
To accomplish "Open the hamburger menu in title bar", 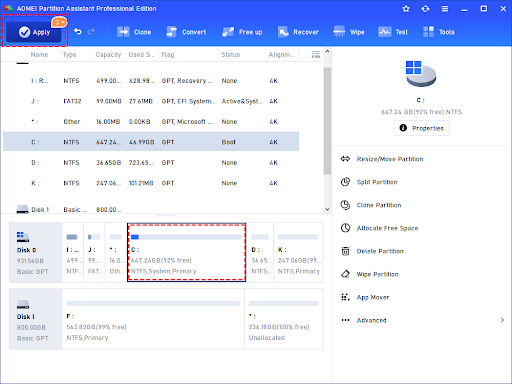I will [x=445, y=9].
